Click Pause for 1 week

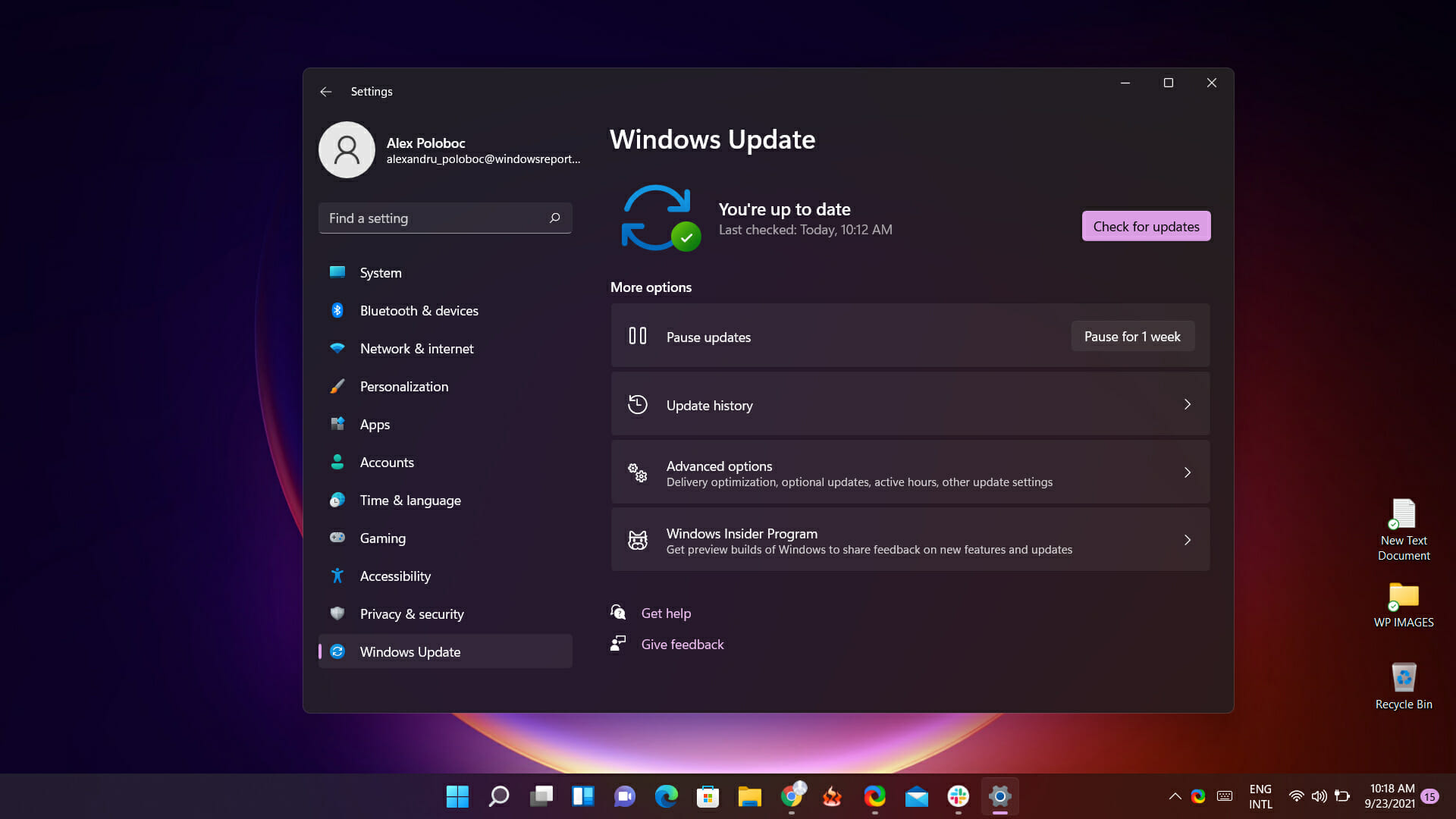click(1132, 337)
